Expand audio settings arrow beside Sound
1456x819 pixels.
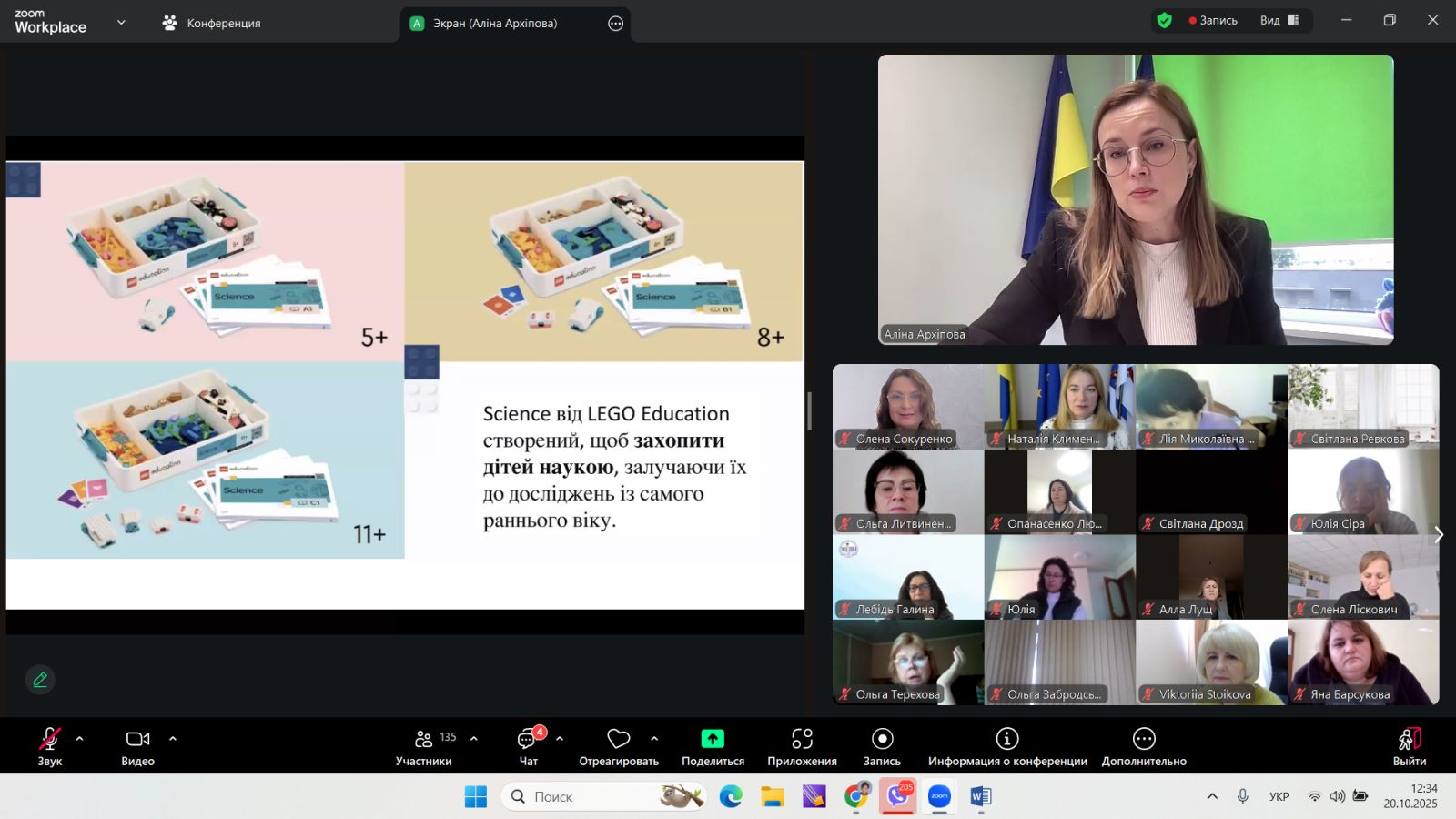(80, 739)
